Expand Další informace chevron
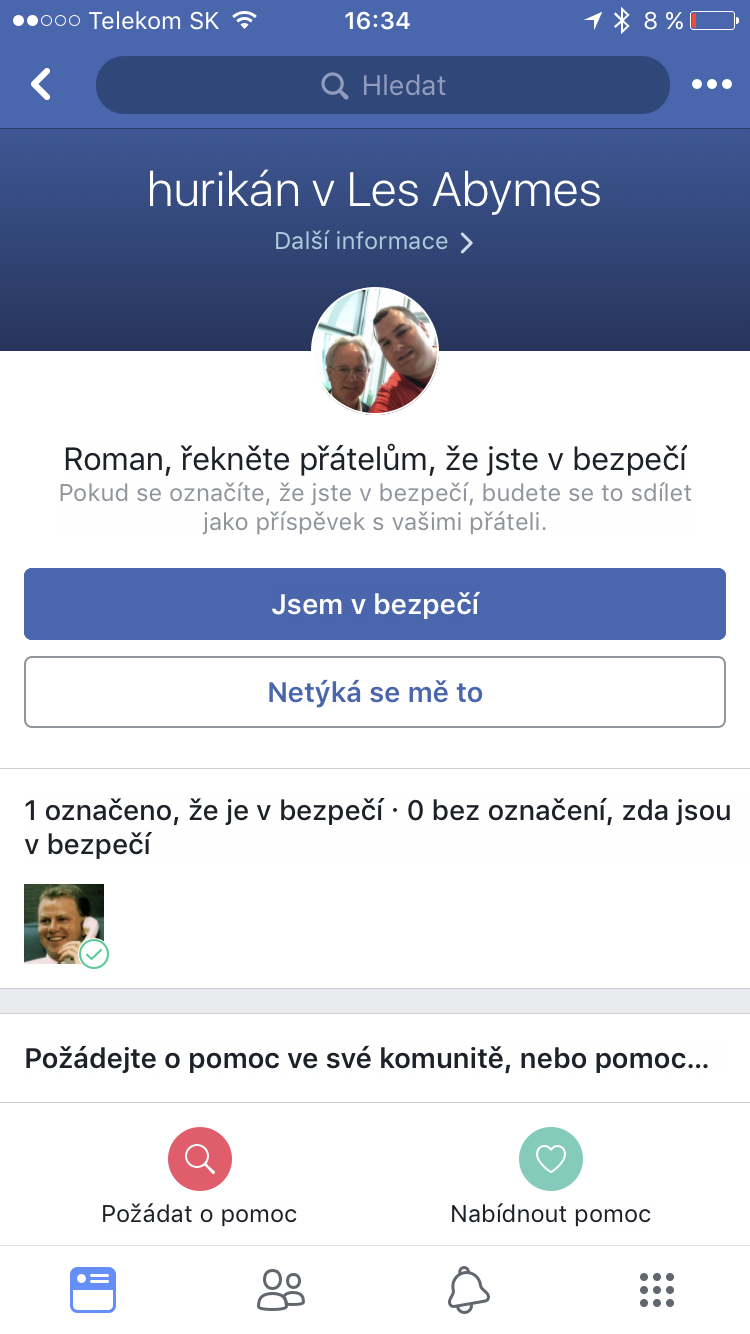Screen dimensions: 750x1334 click(466, 243)
